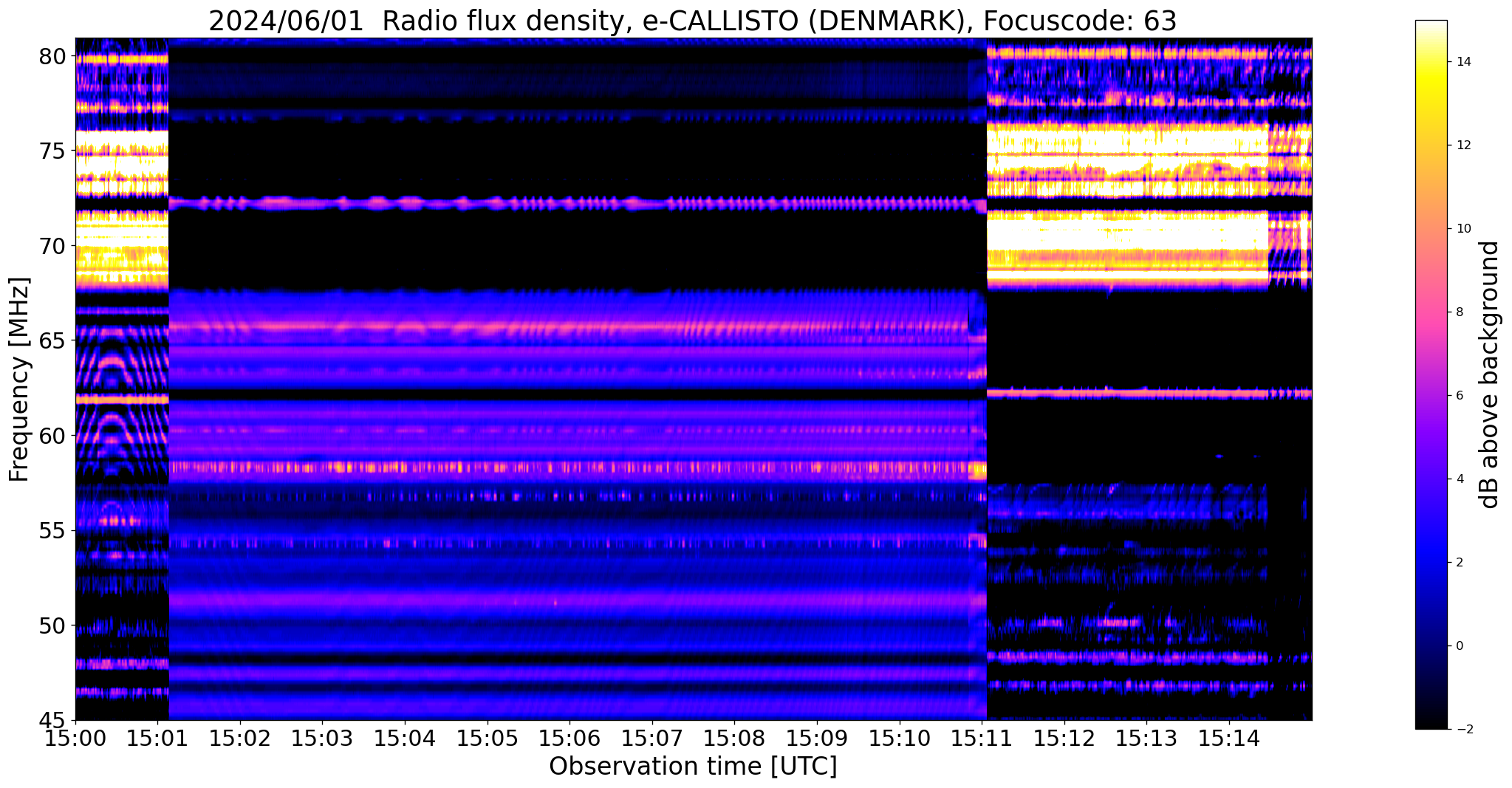Click the pink region of the colorbar near 9
Screen dimensions: 1512x788
pyautogui.click(x=1431, y=270)
